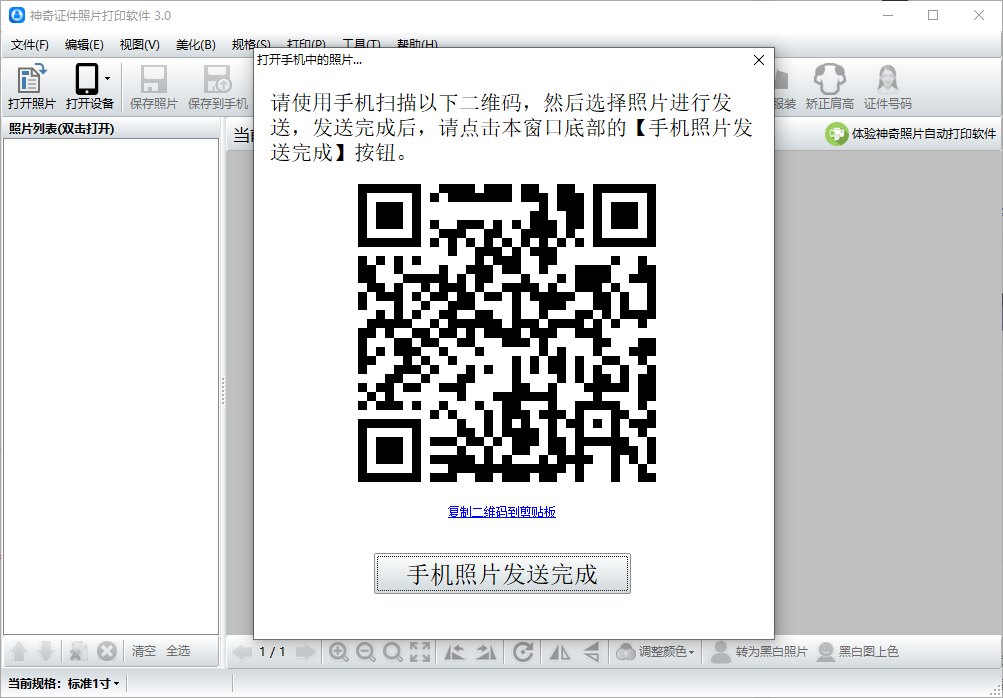
Task: Click the zoom out magnifier icon
Action: click(366, 652)
